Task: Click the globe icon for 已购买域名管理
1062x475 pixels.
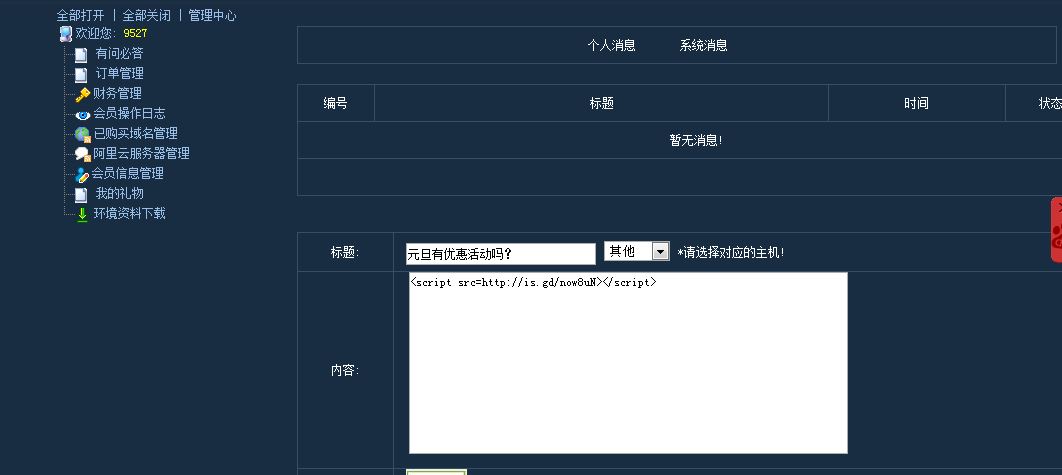Action: pyautogui.click(x=83, y=134)
